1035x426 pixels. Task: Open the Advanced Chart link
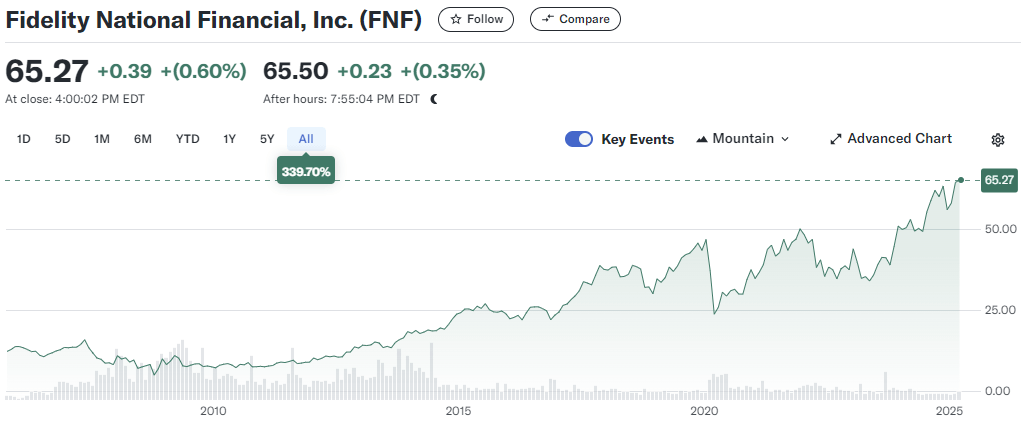tap(890, 139)
